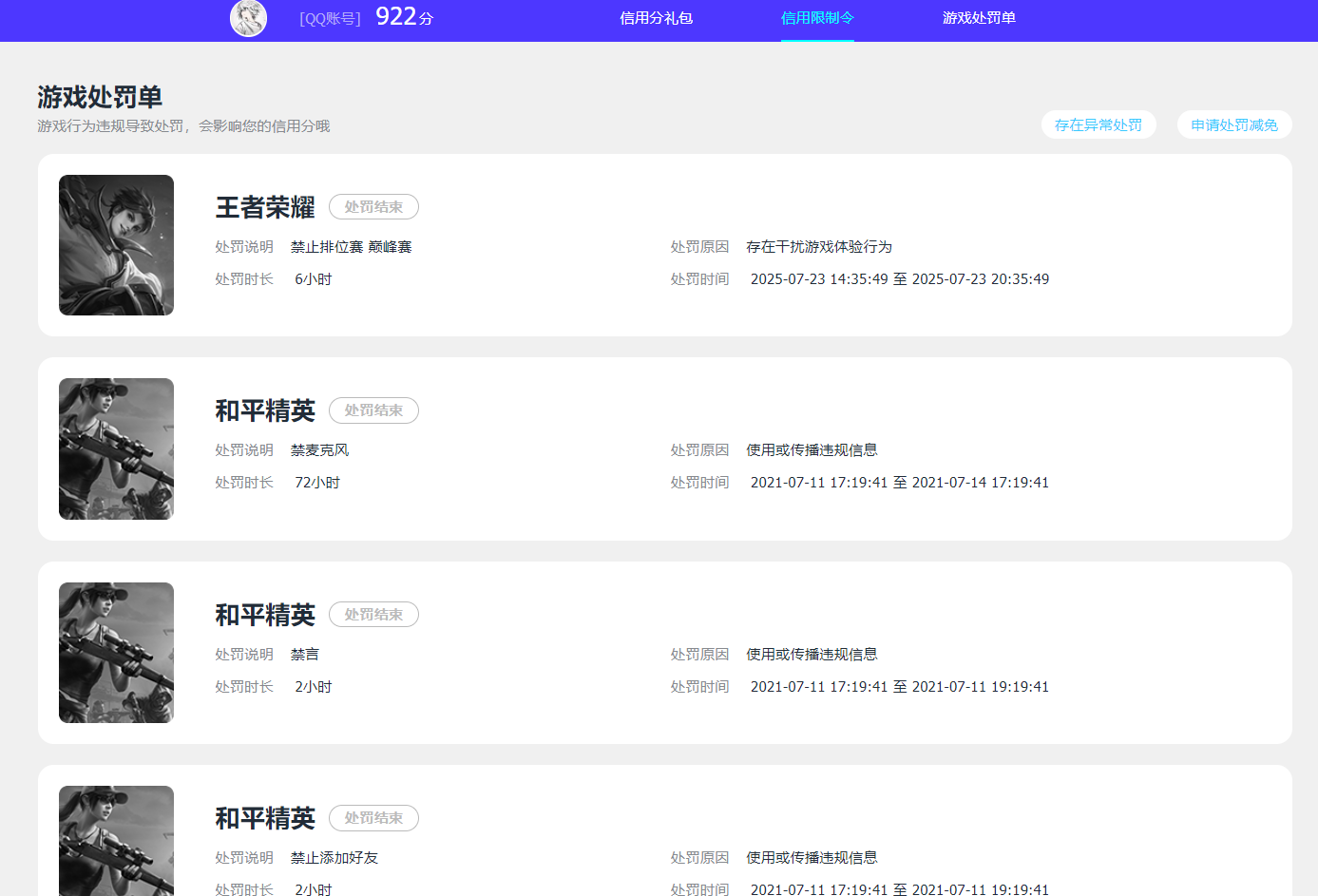Switch to the 信用分礼包 tab

[656, 18]
